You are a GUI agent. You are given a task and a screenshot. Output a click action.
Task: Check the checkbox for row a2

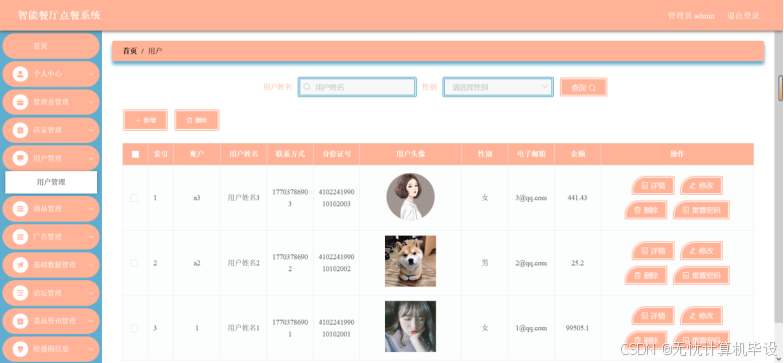tap(134, 263)
